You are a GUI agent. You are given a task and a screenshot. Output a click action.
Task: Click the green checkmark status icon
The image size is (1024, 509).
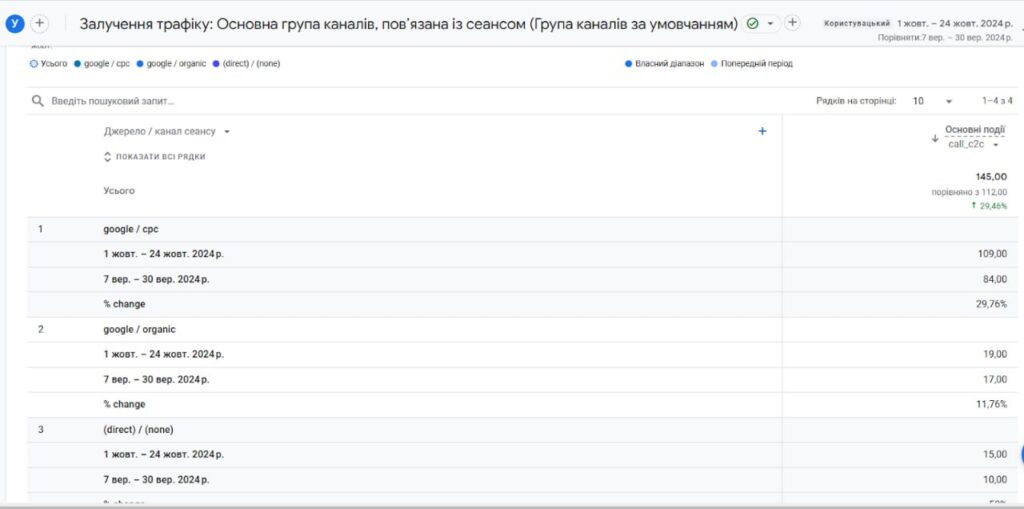pyautogui.click(x=752, y=23)
